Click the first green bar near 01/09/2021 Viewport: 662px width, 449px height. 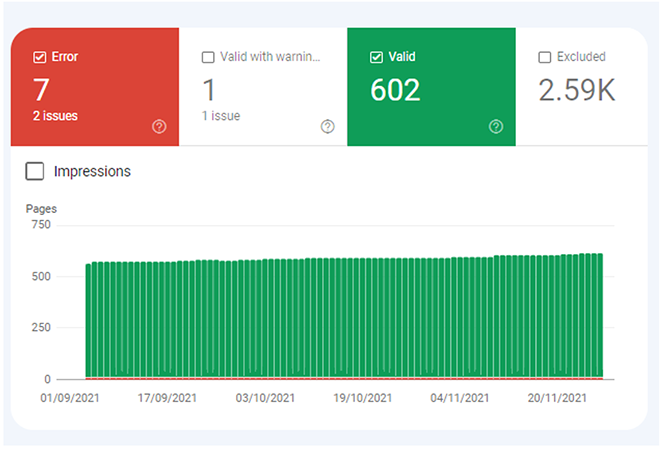pos(89,320)
